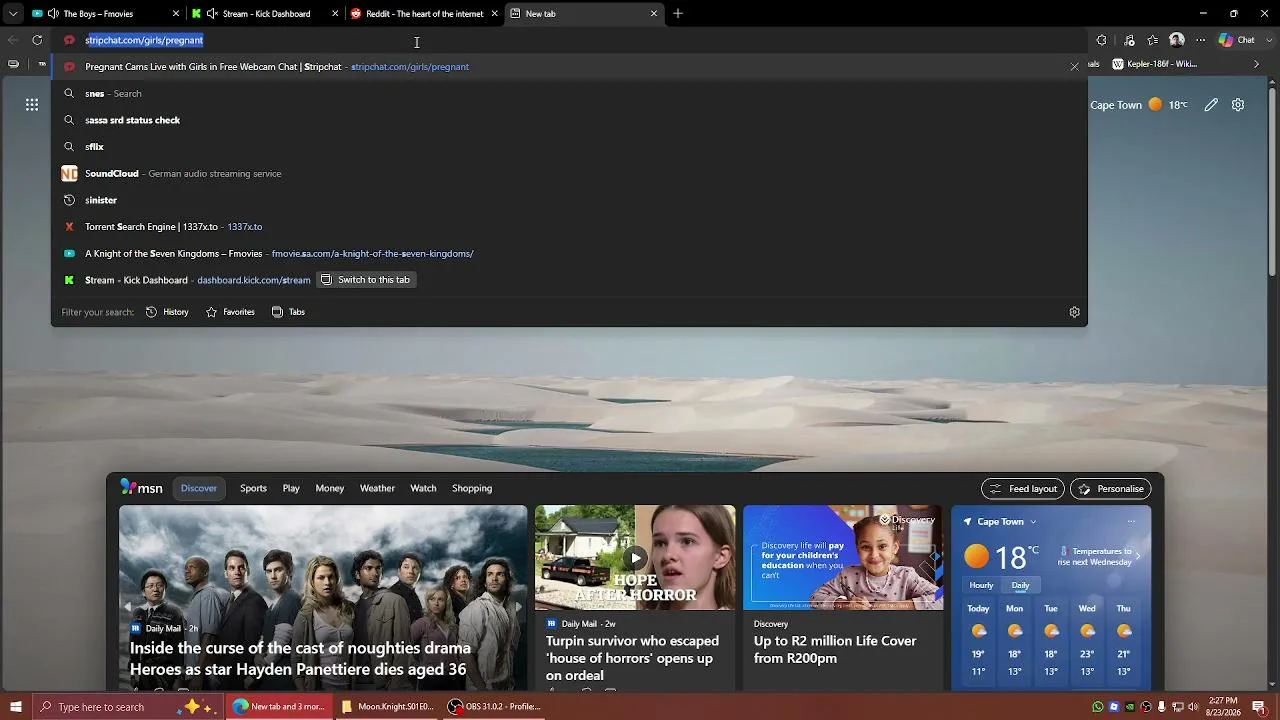This screenshot has width=1280, height=720.
Task: Open the Weather feed tab
Action: point(377,488)
